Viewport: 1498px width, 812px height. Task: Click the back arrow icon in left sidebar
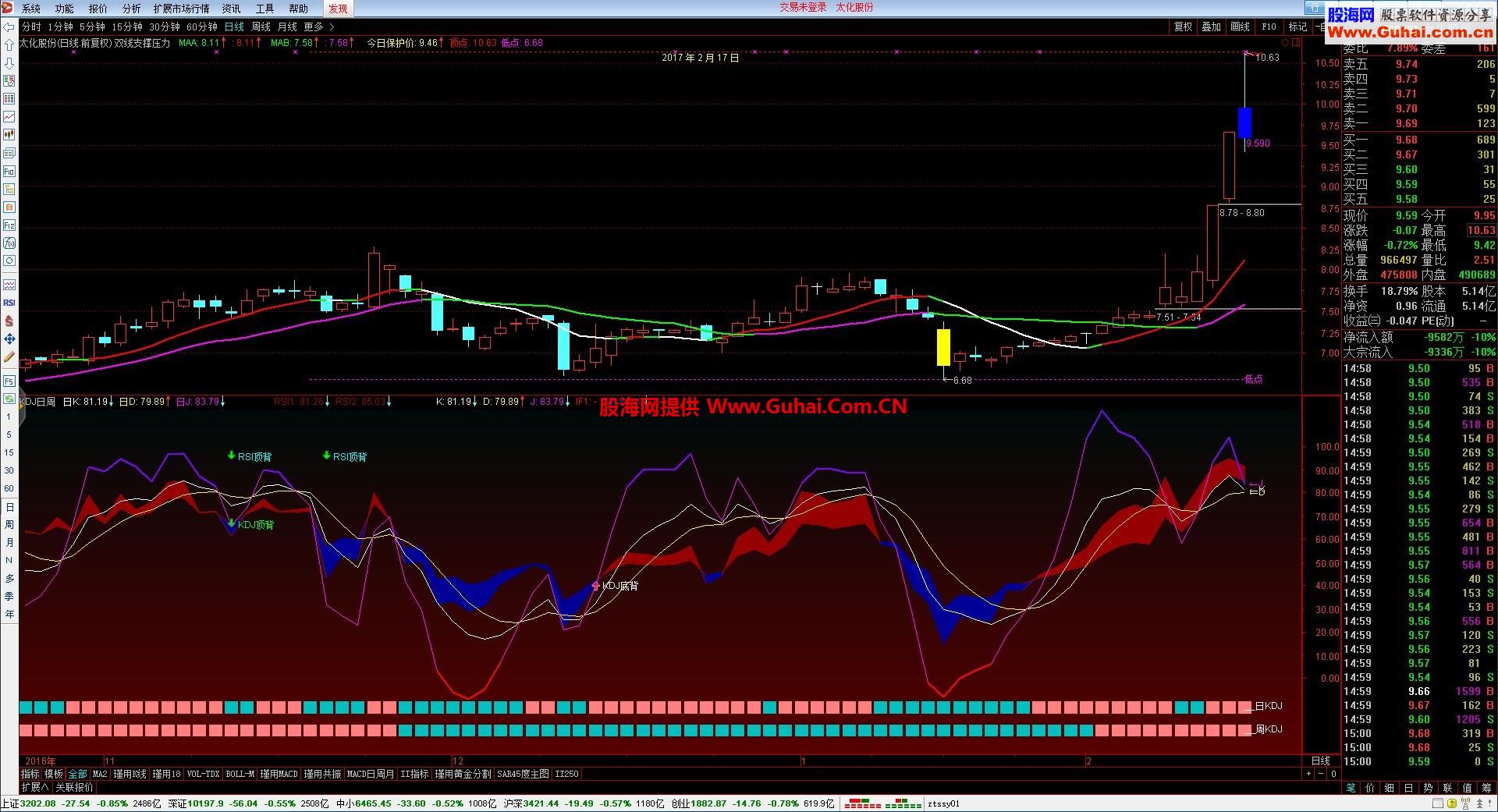[x=9, y=27]
